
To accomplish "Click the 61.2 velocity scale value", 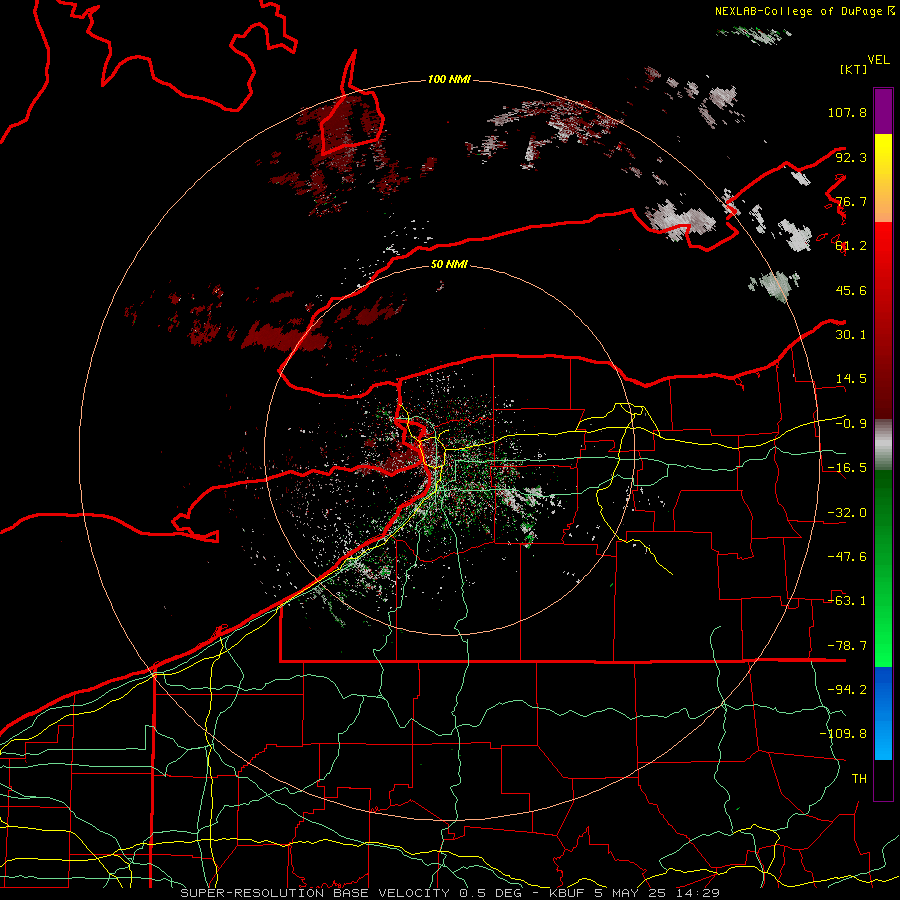I will (851, 246).
